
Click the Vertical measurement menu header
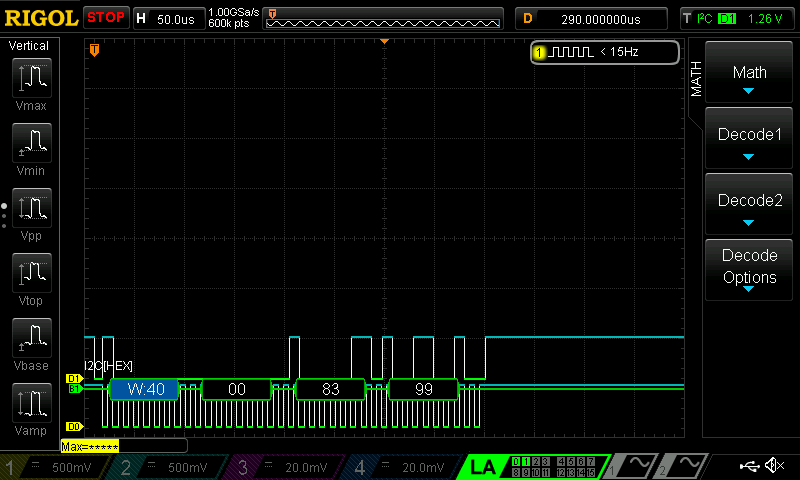[29, 46]
